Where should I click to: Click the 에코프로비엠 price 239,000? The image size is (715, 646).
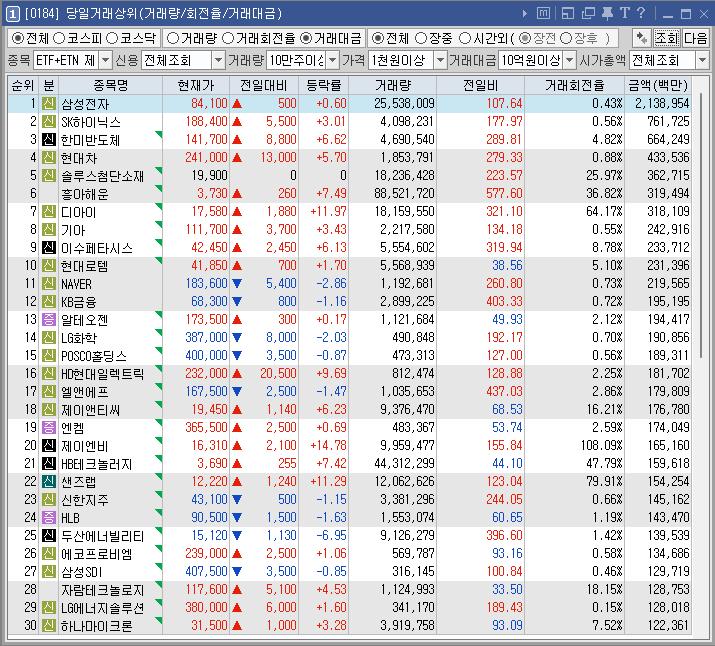206,553
